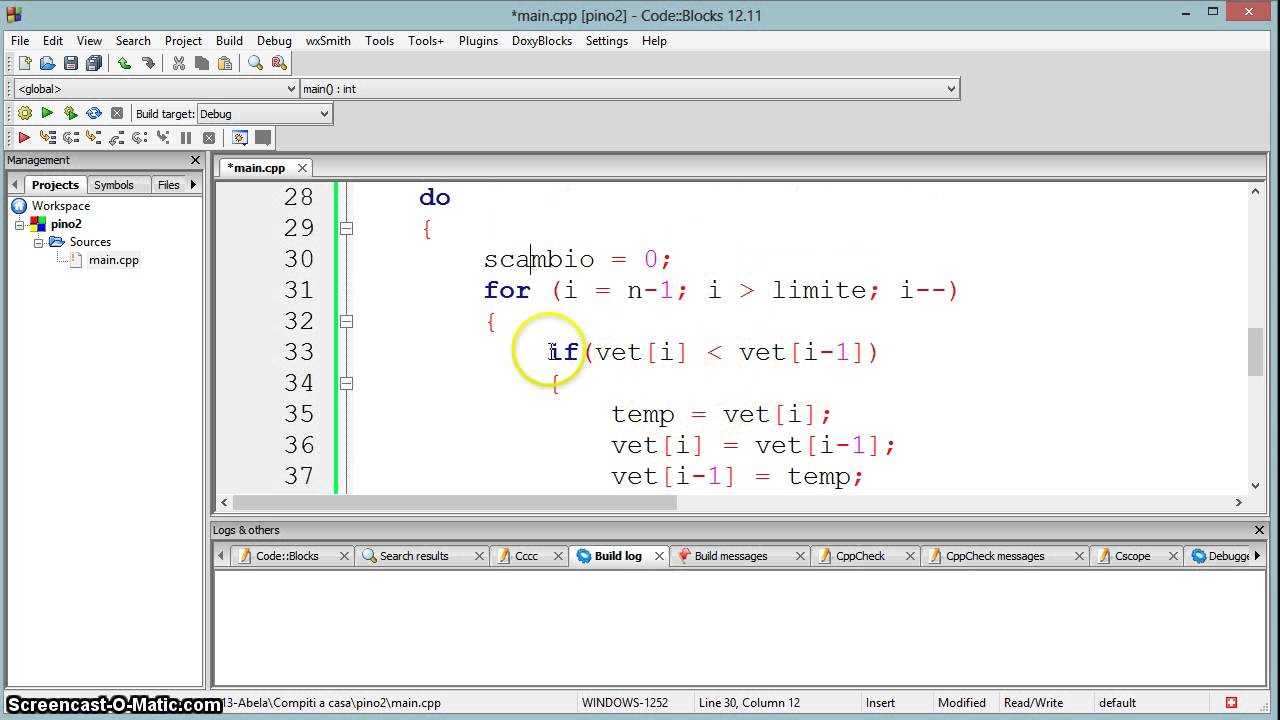Click the editor scrollbar down arrow

tap(1255, 484)
